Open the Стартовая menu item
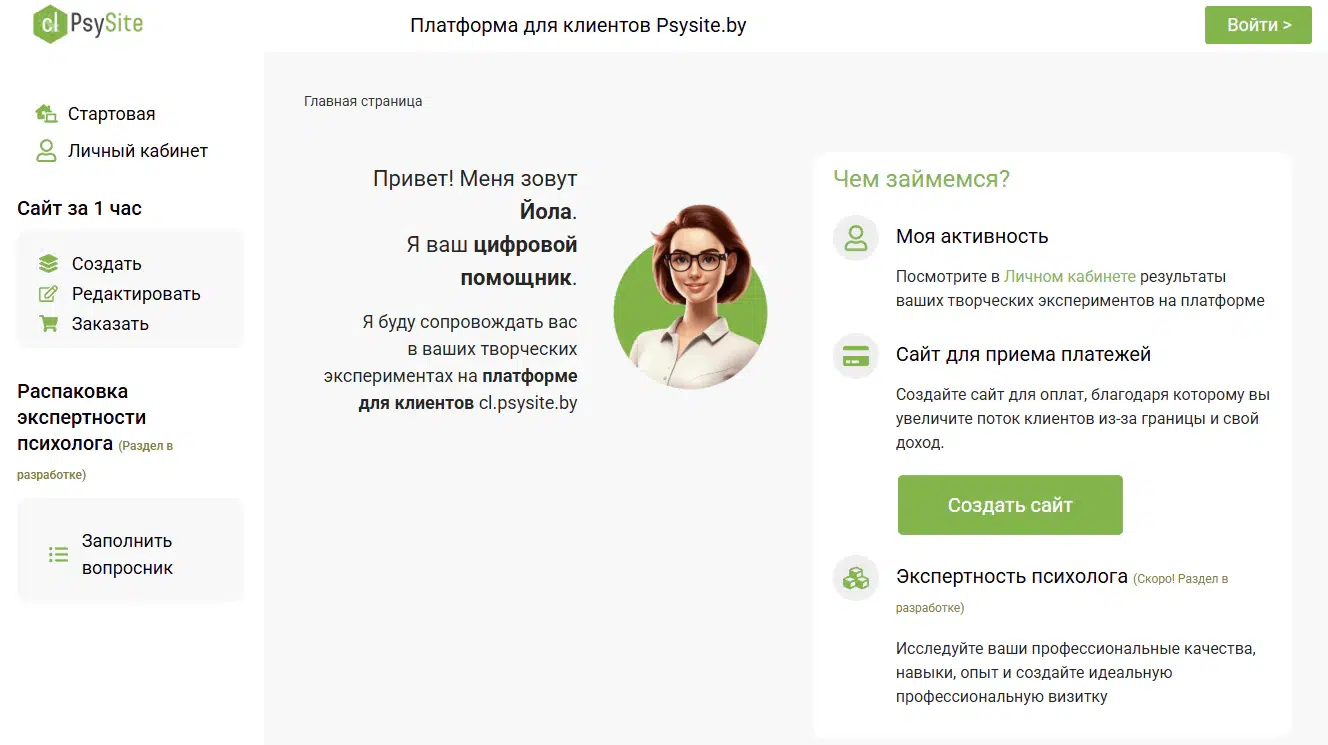Screen dimensions: 1328x745 point(112,114)
